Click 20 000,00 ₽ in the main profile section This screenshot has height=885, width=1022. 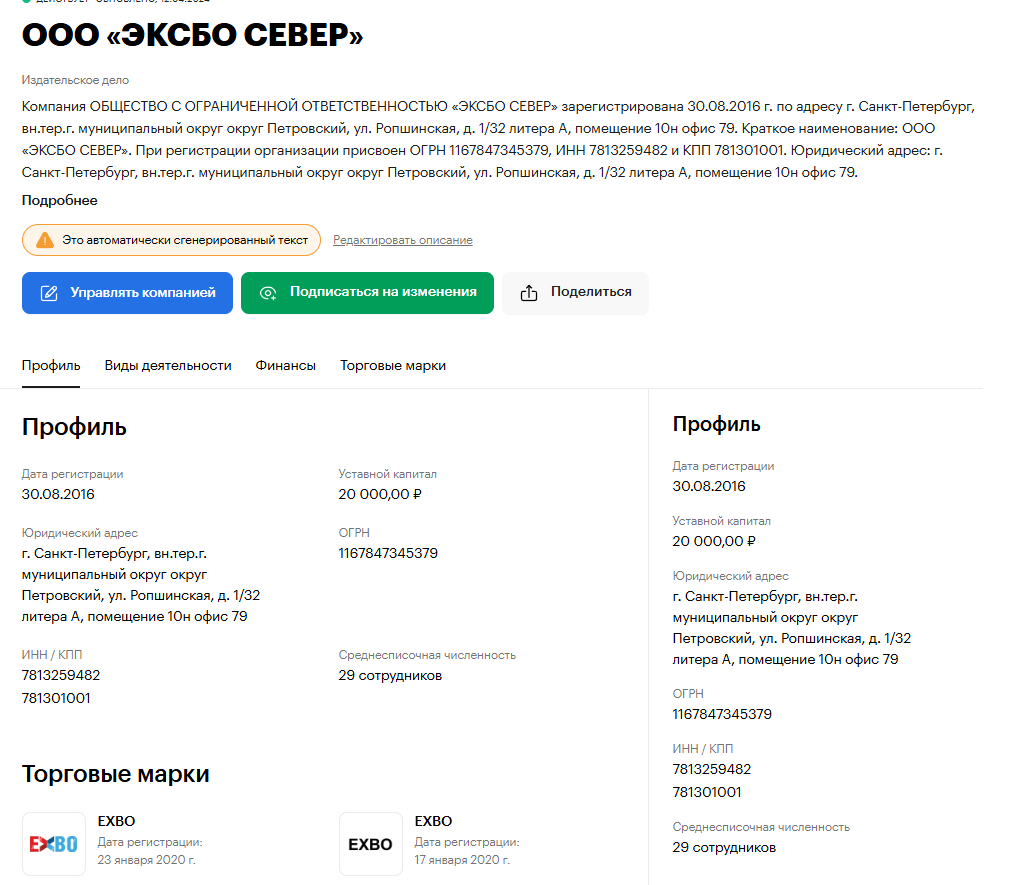coord(380,494)
